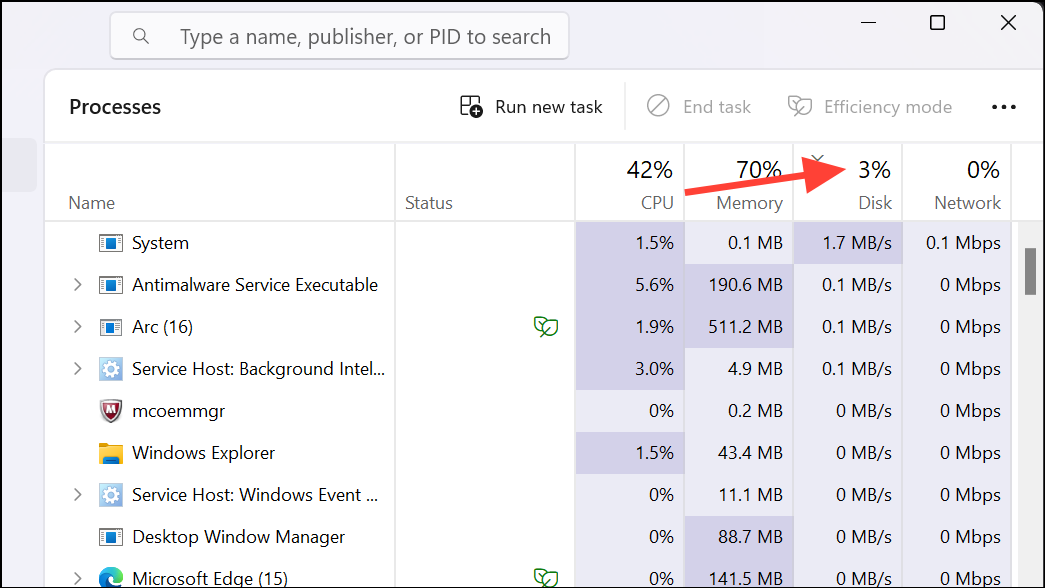
Task: Click the System process icon
Action: click(109, 242)
